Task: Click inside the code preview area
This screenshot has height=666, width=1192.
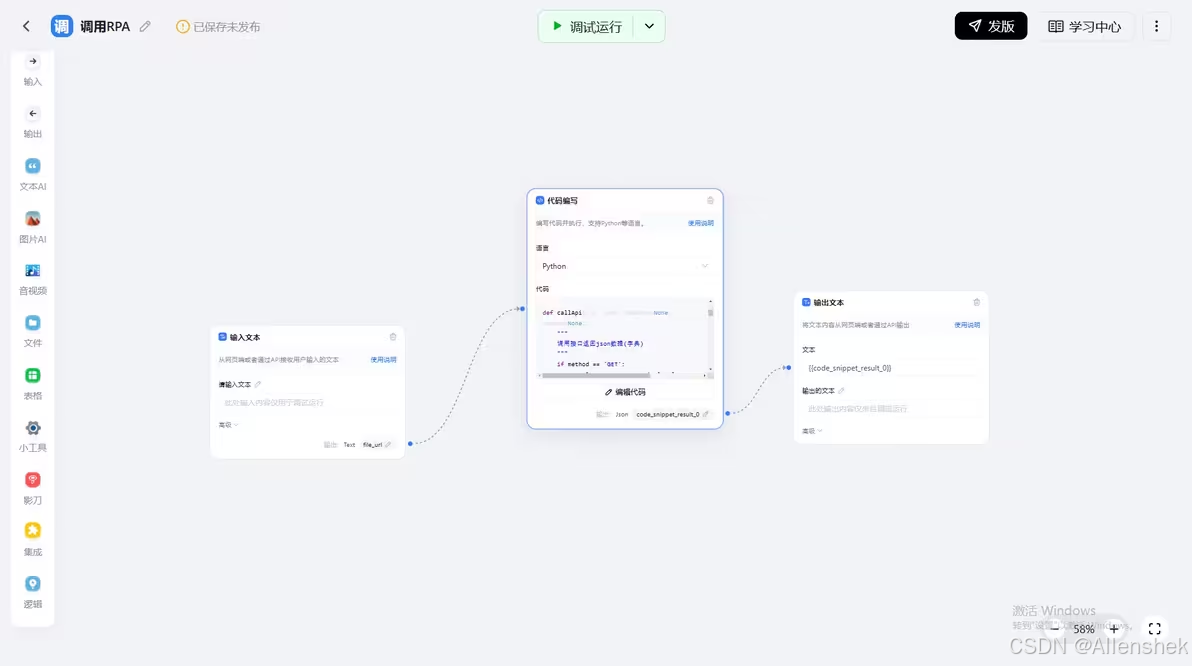Action: tap(621, 335)
